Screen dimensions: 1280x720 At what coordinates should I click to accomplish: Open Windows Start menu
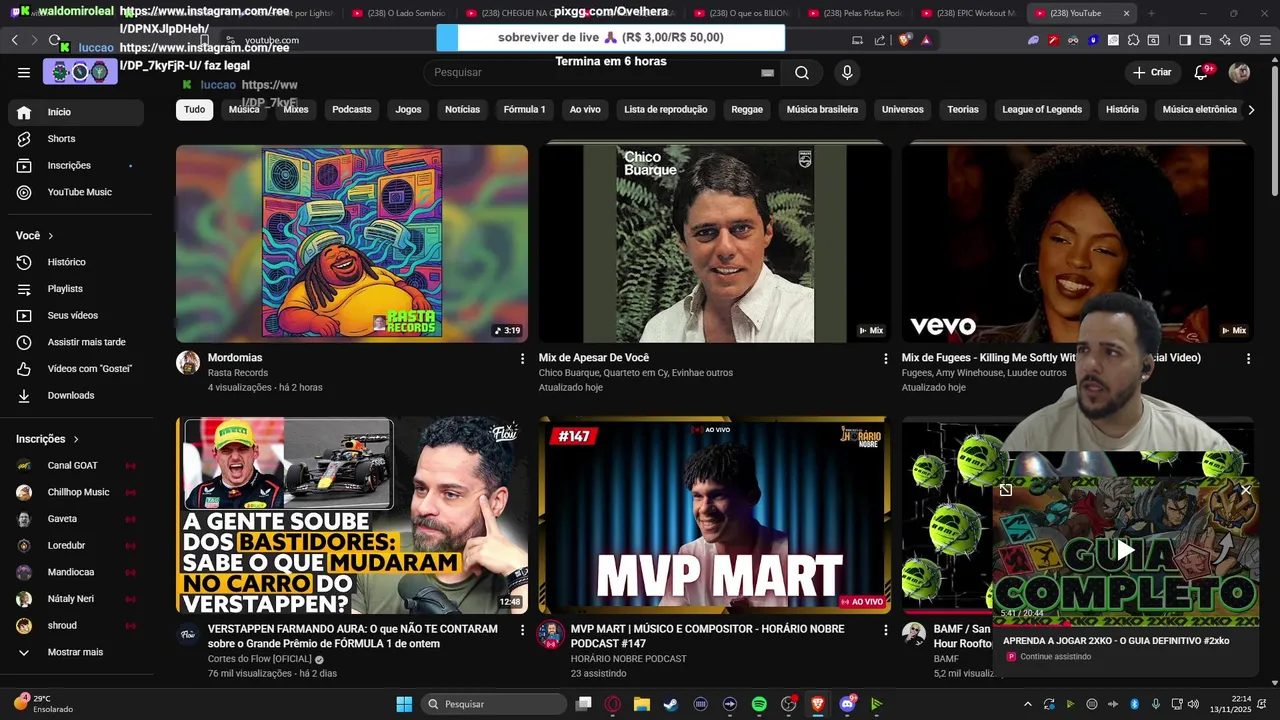tap(404, 704)
